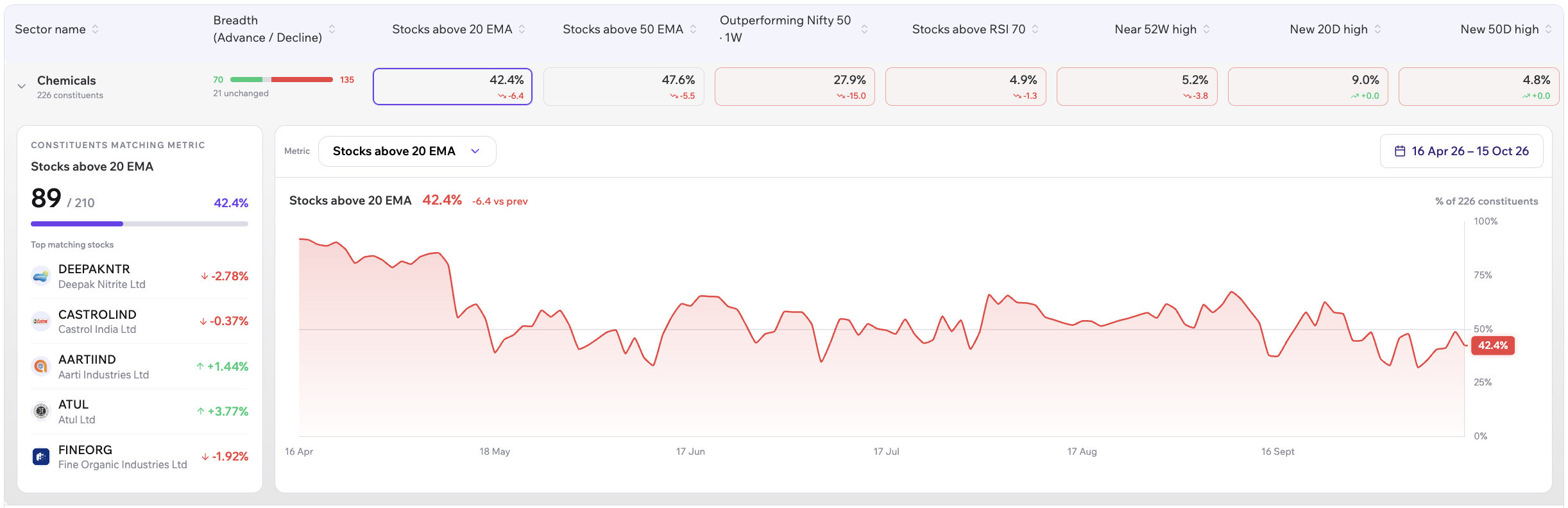Click the 89/210 matching progress bar
Image resolution: width=1568 pixels, height=508 pixels.
tap(140, 224)
